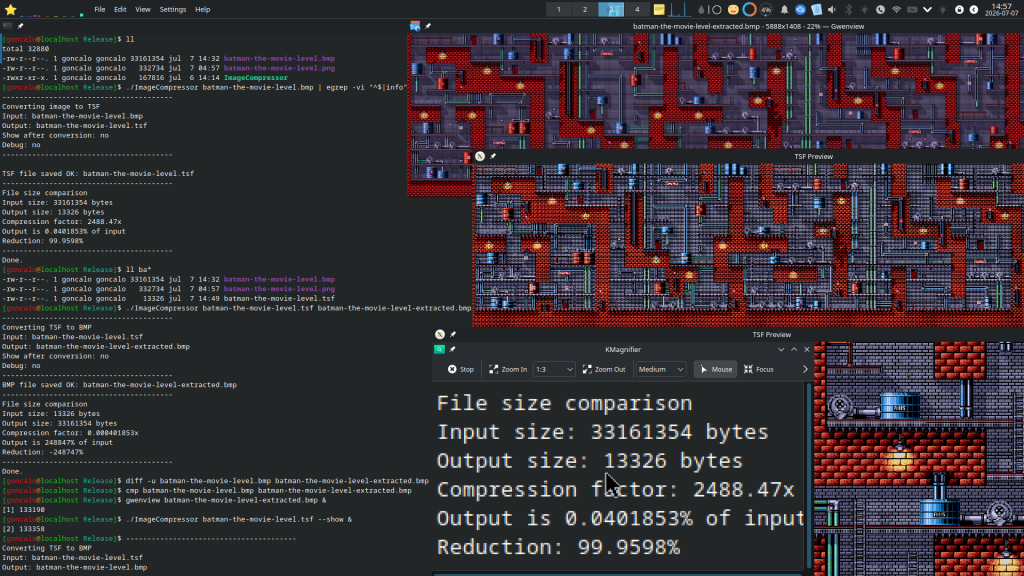Click the green KMagnifier app icon
The height and width of the screenshot is (576, 1024).
pyautogui.click(x=440, y=349)
